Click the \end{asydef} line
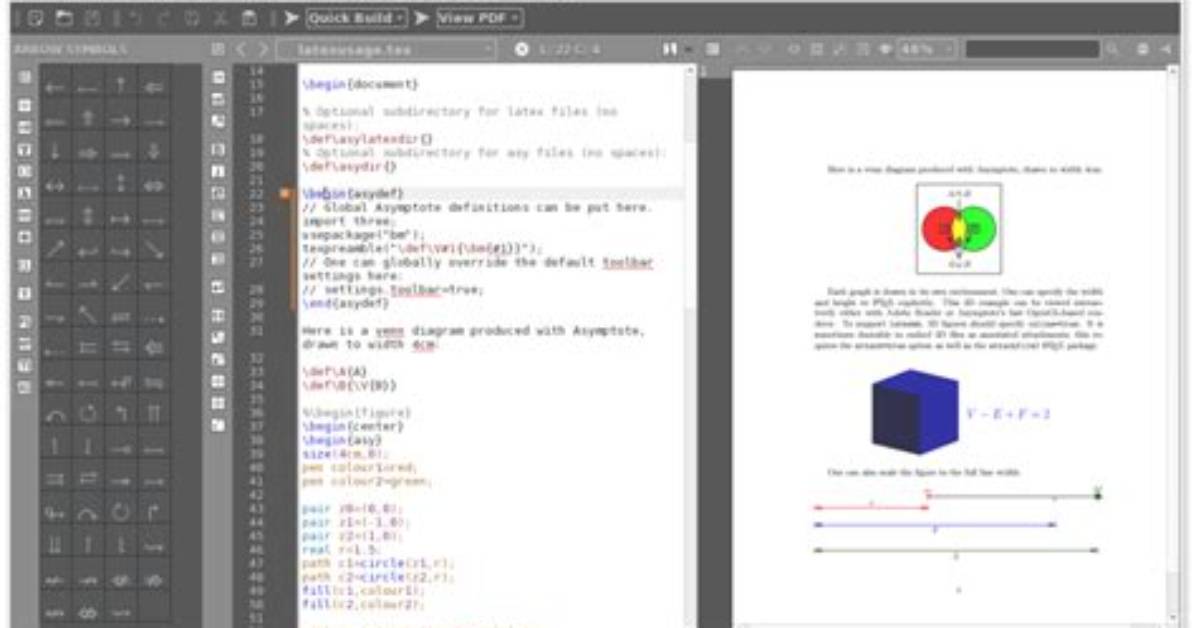This screenshot has height=628, width=1196. [346, 304]
